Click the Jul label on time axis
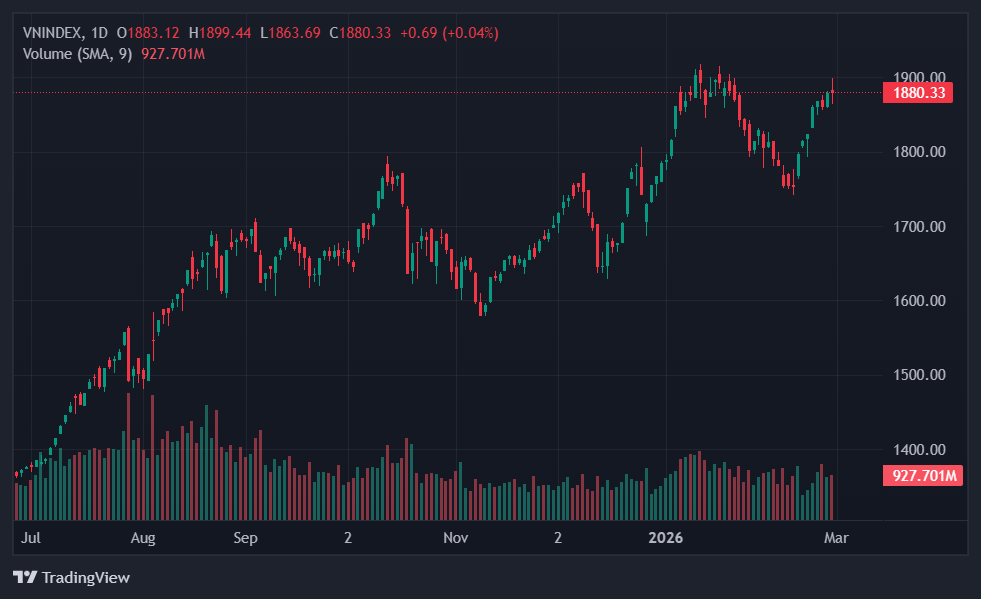The image size is (981, 599). tap(31, 538)
